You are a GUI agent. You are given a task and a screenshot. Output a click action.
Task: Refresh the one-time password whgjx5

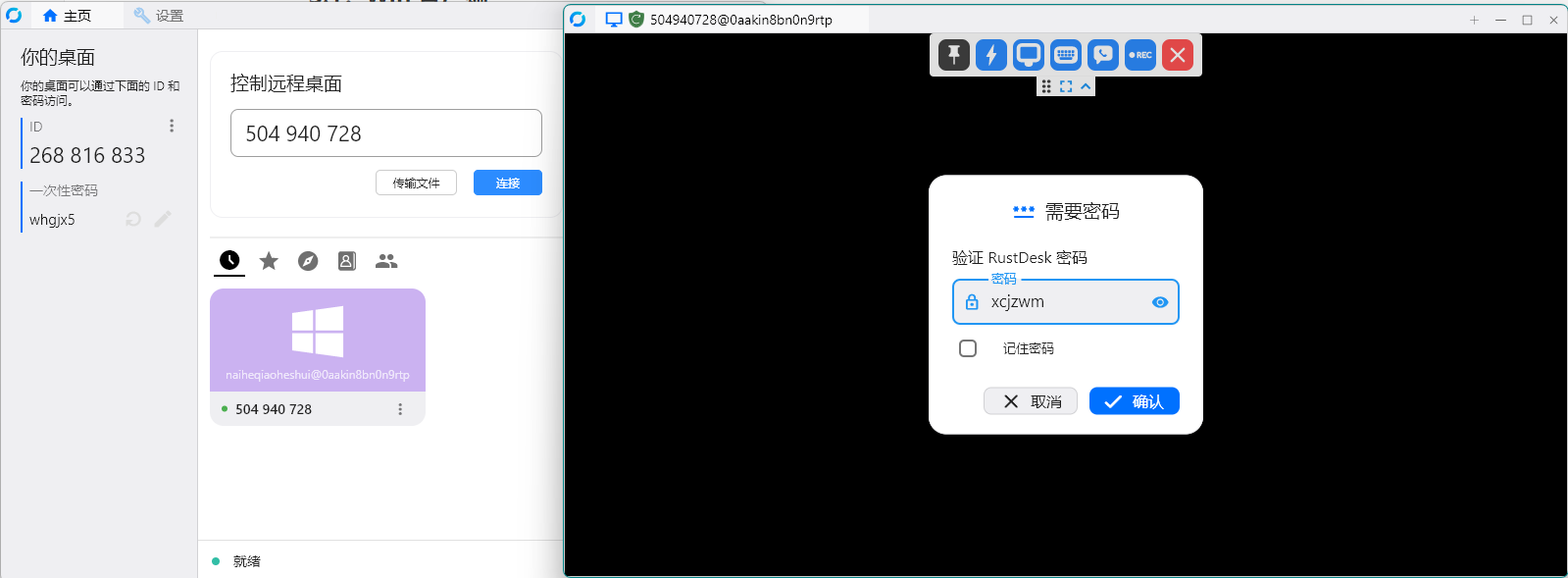133,219
